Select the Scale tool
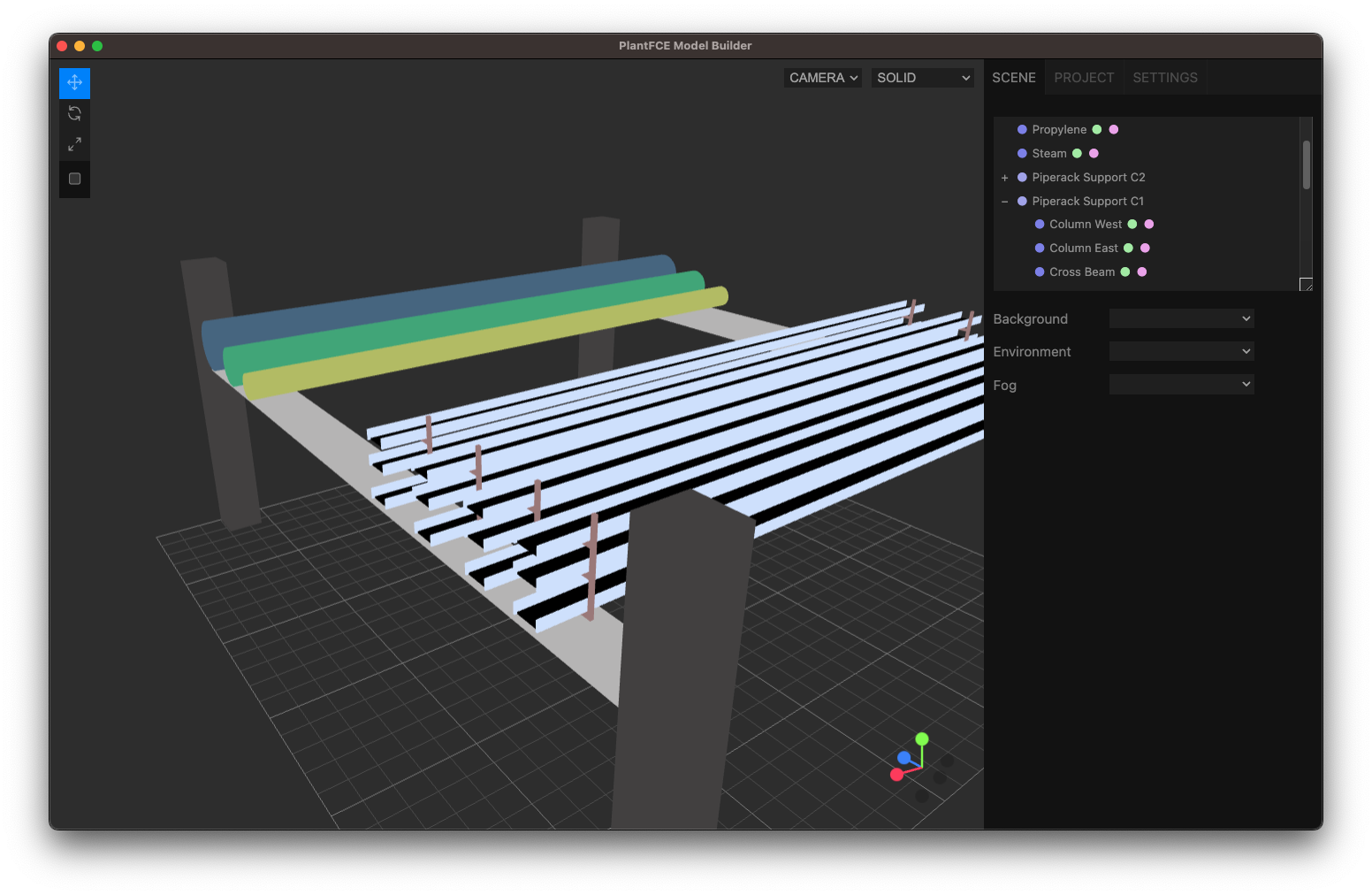The image size is (1372, 895). tap(74, 144)
